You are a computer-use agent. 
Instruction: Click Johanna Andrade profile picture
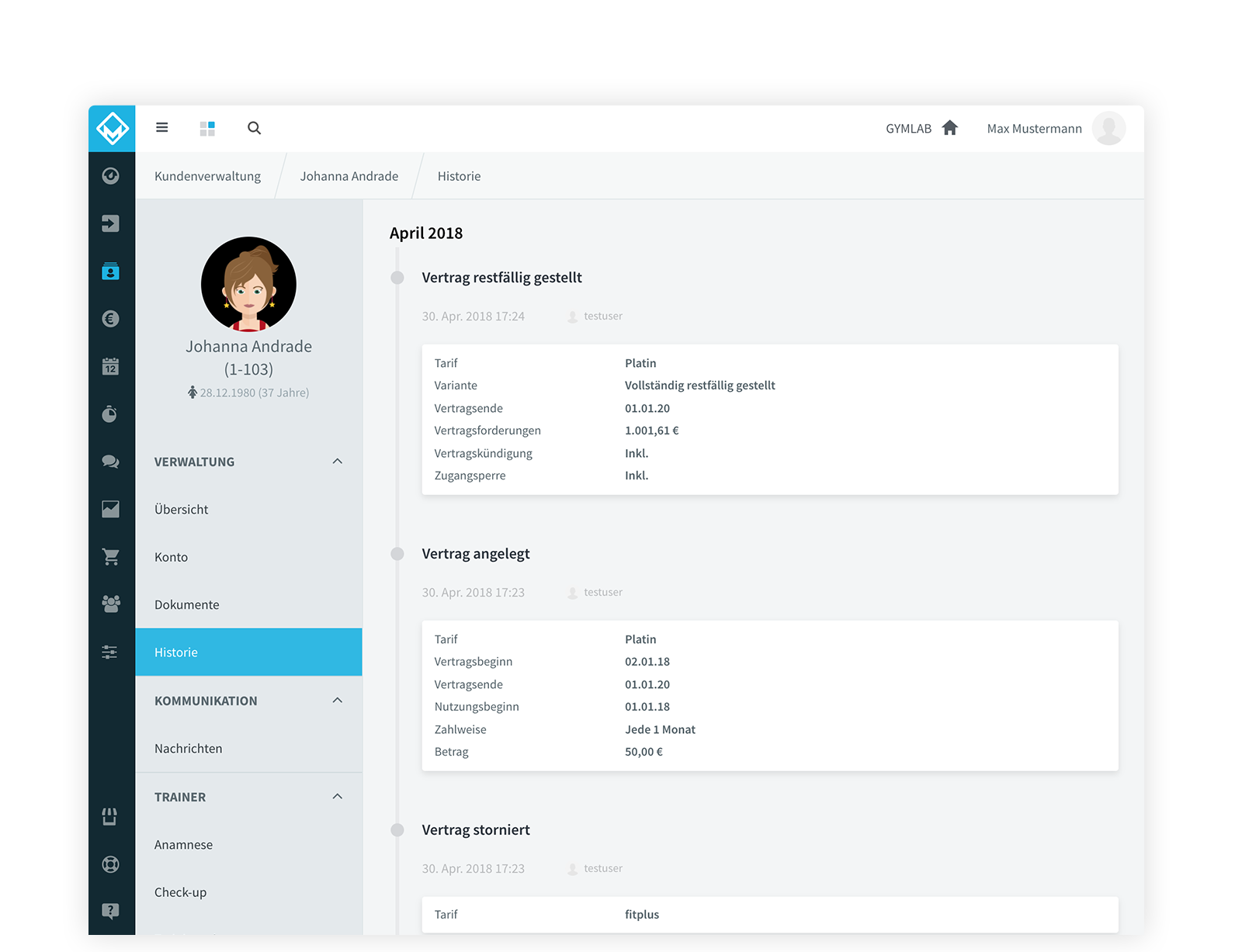[248, 284]
